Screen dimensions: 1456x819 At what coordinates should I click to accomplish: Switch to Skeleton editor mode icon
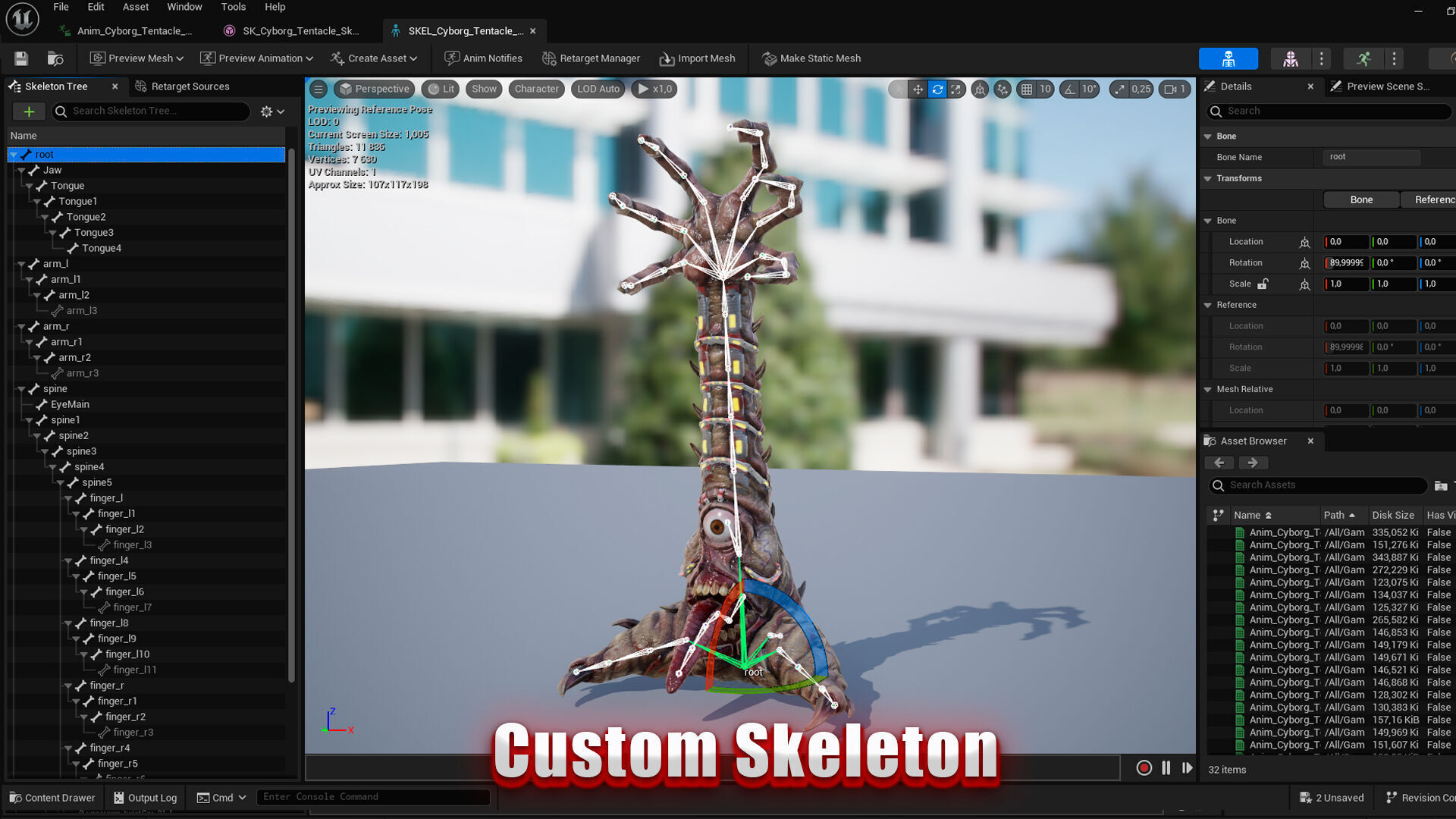click(x=1228, y=58)
